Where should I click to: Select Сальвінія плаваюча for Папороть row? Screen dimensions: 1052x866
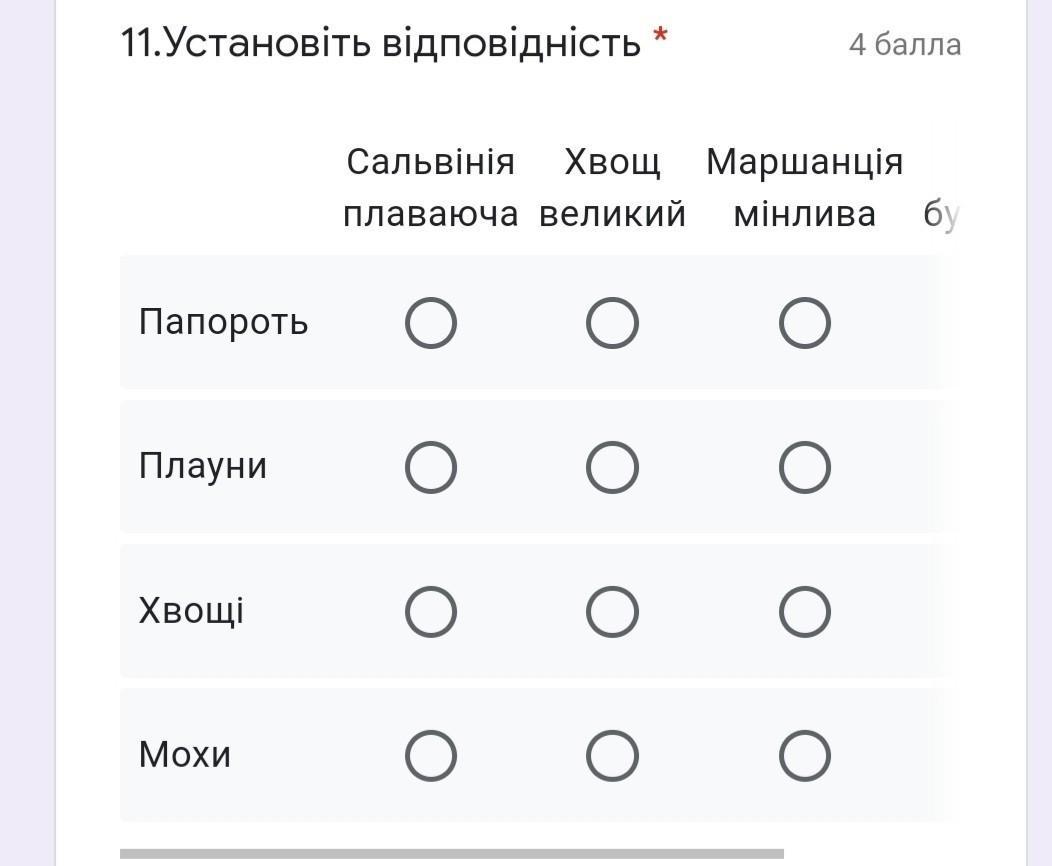coord(431,323)
